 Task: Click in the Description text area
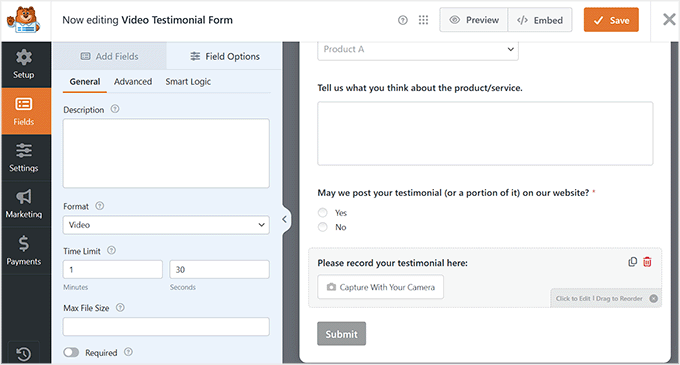coord(166,153)
